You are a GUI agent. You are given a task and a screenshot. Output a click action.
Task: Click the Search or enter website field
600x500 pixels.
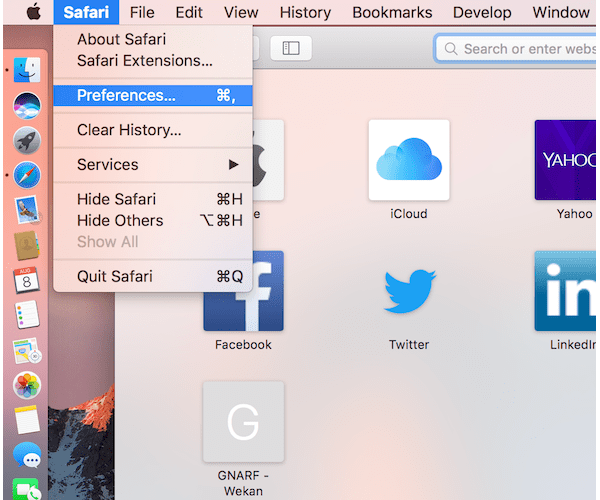(x=515, y=49)
